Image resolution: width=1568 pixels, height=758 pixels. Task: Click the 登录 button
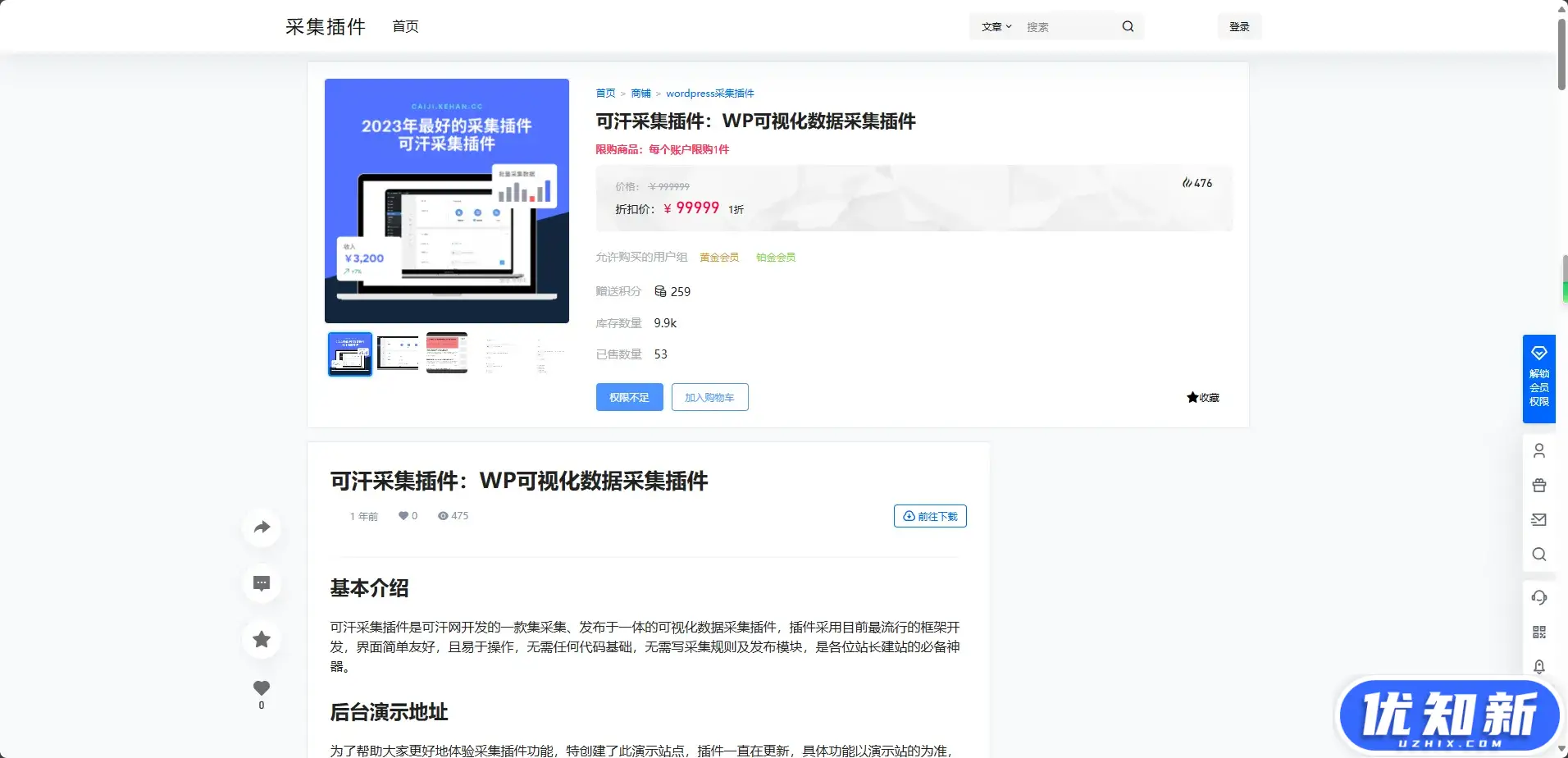pos(1238,27)
